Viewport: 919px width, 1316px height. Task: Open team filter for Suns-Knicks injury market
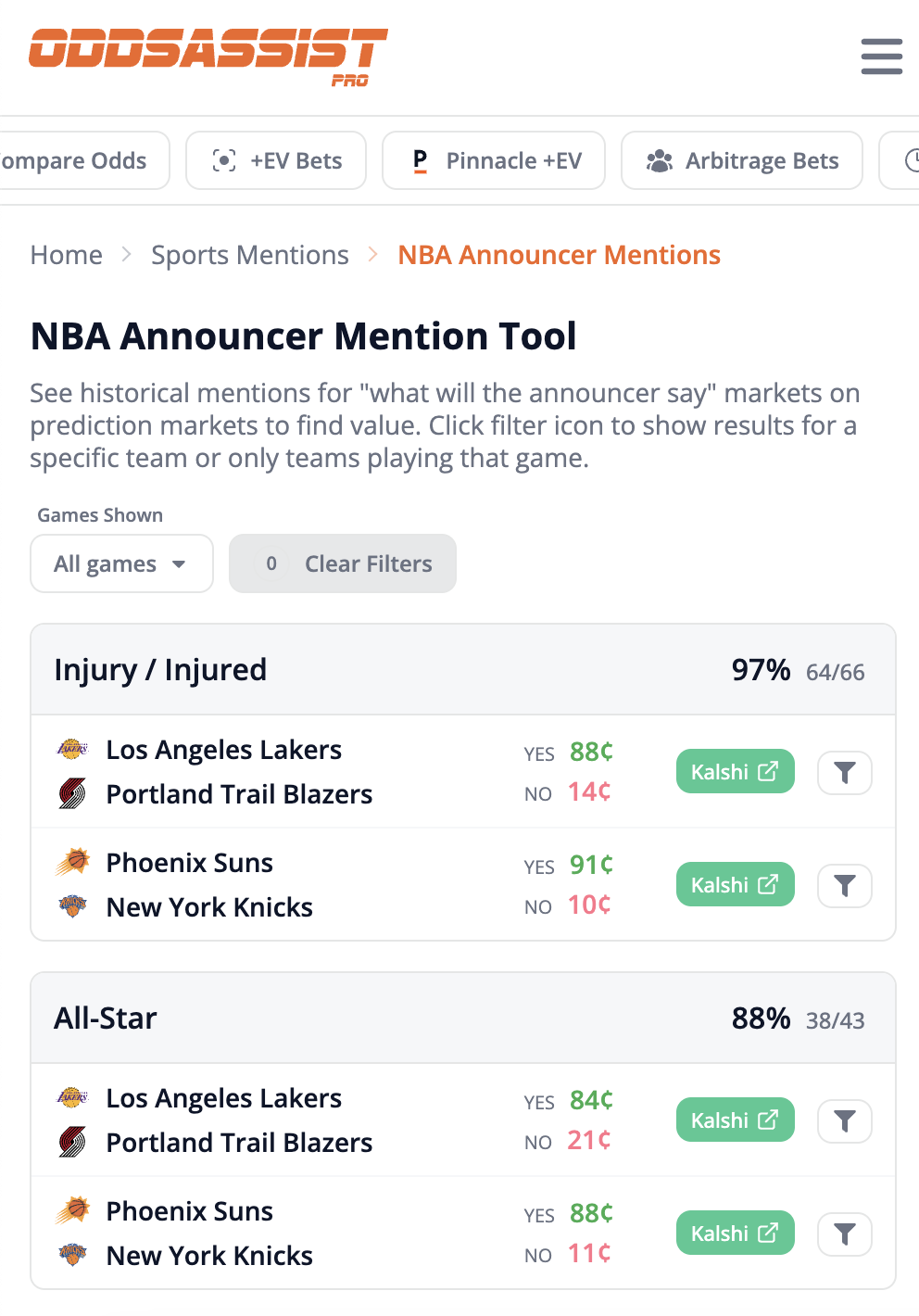[844, 885]
